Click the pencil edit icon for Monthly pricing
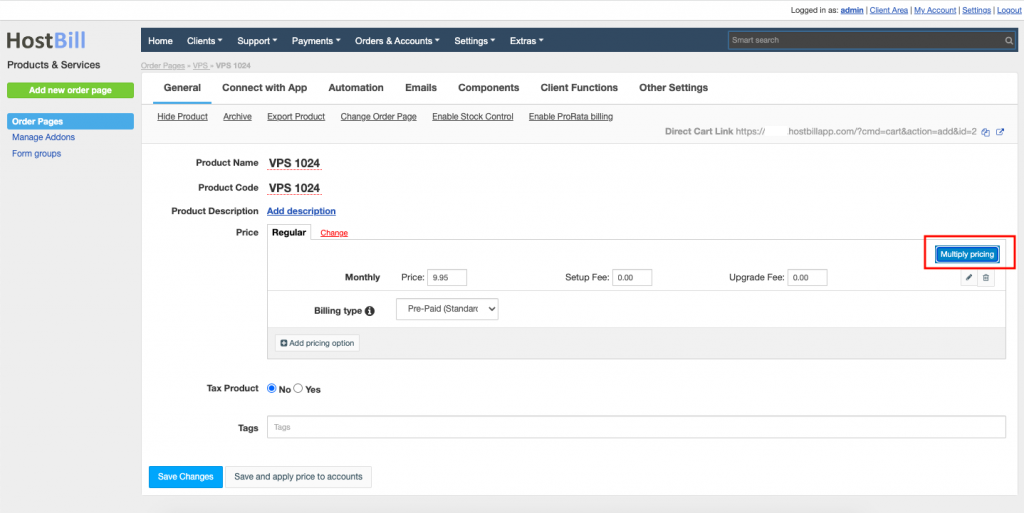 [969, 277]
